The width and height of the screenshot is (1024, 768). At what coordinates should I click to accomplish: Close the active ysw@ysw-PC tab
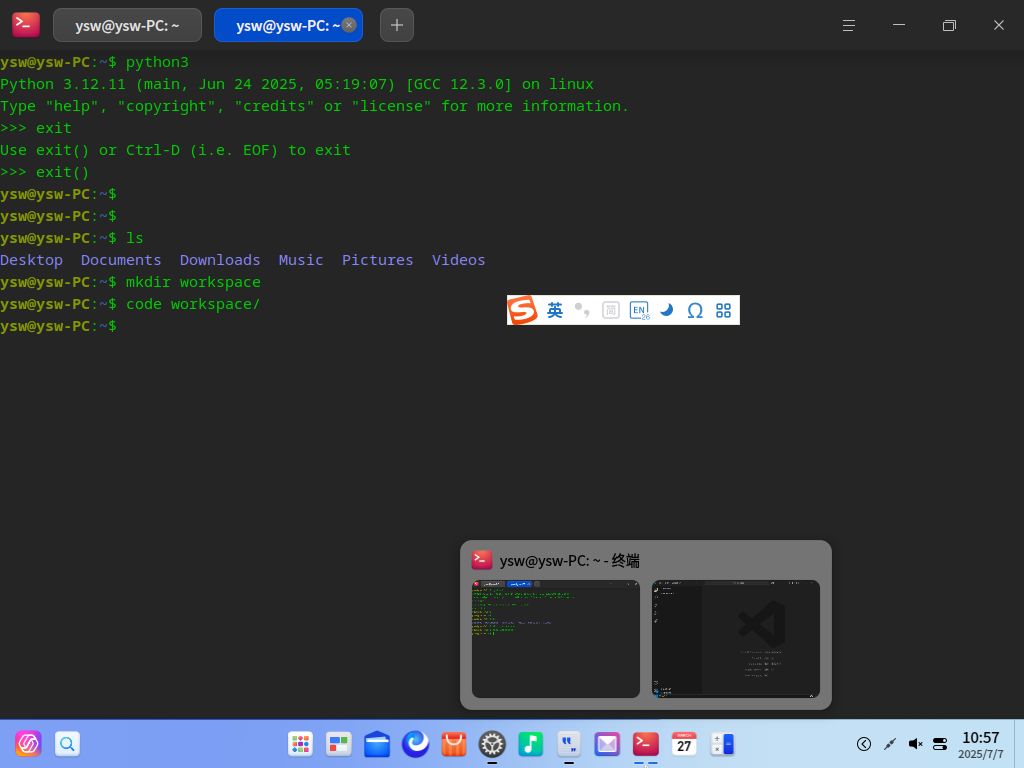point(349,25)
